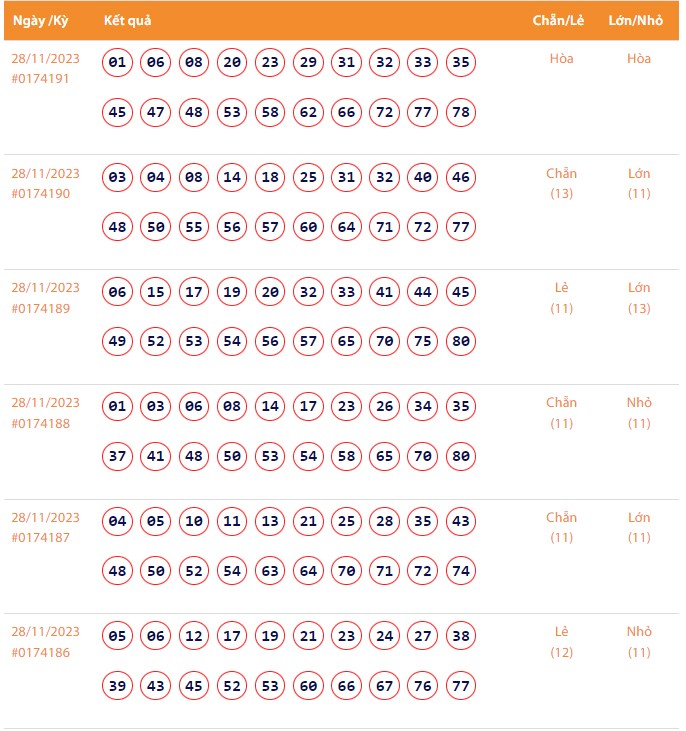Image resolution: width=686 pixels, height=731 pixels.
Task: Select ball 10 in draw #0174187
Action: 194,522
